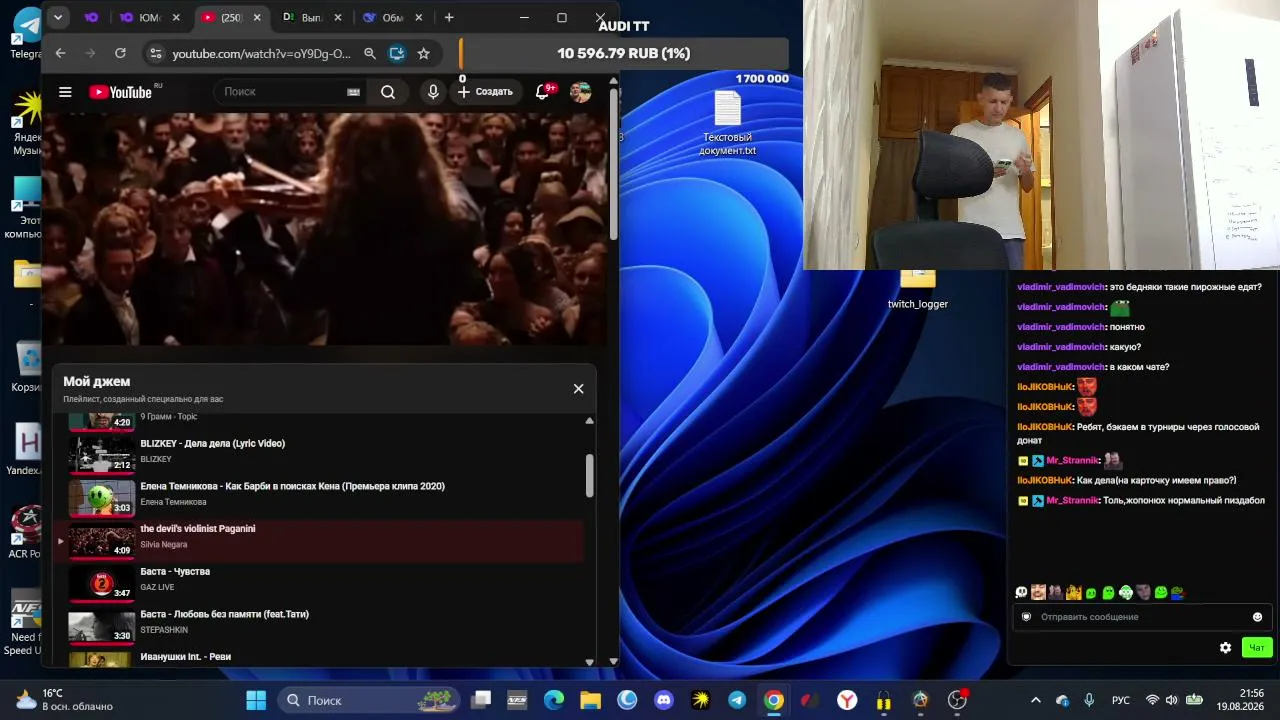Viewport: 1280px width, 720px height.
Task: Reload the current Chrome page
Action: point(120,53)
